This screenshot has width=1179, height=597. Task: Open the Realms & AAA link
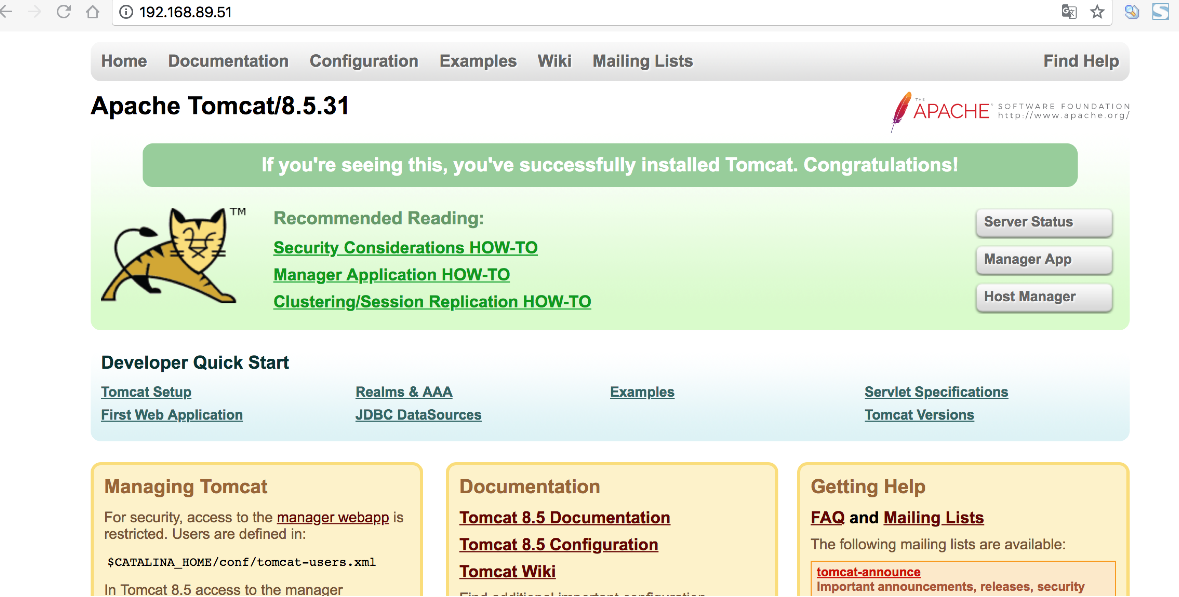pos(404,392)
